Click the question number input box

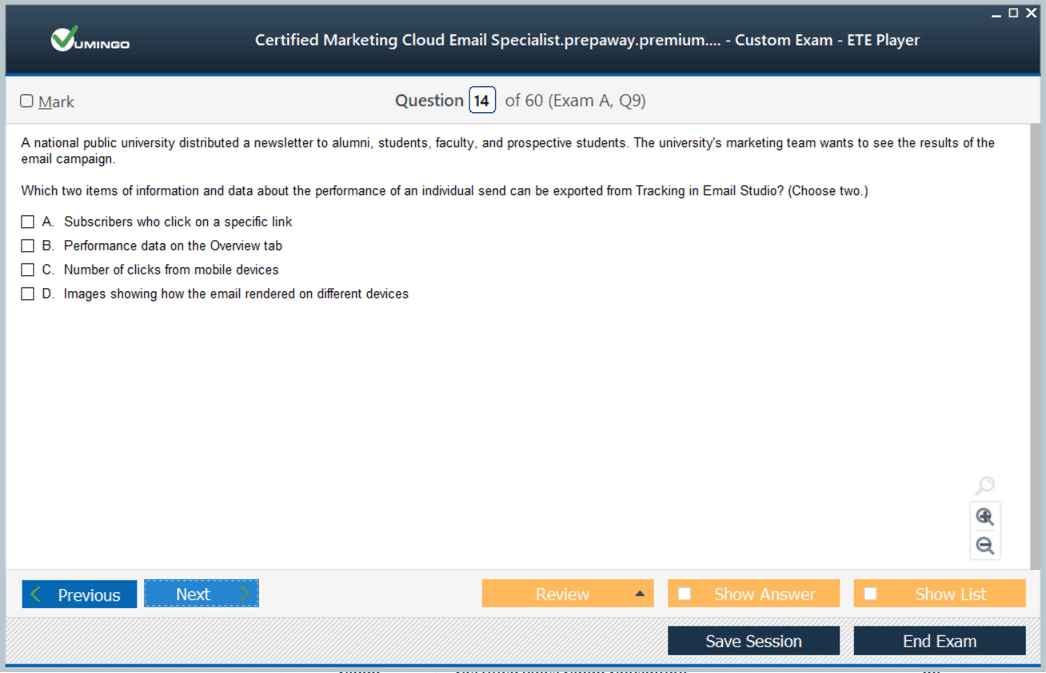[482, 101]
